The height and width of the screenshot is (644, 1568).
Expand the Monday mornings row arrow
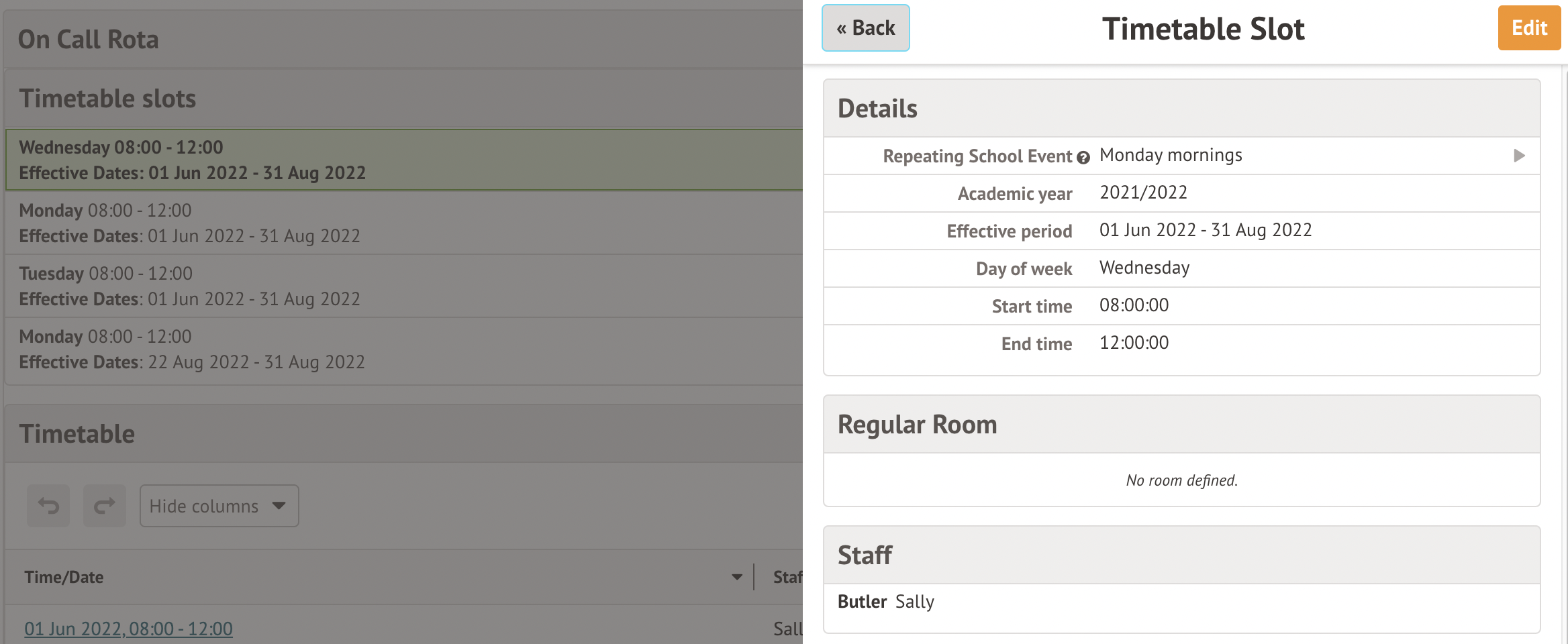(1519, 156)
